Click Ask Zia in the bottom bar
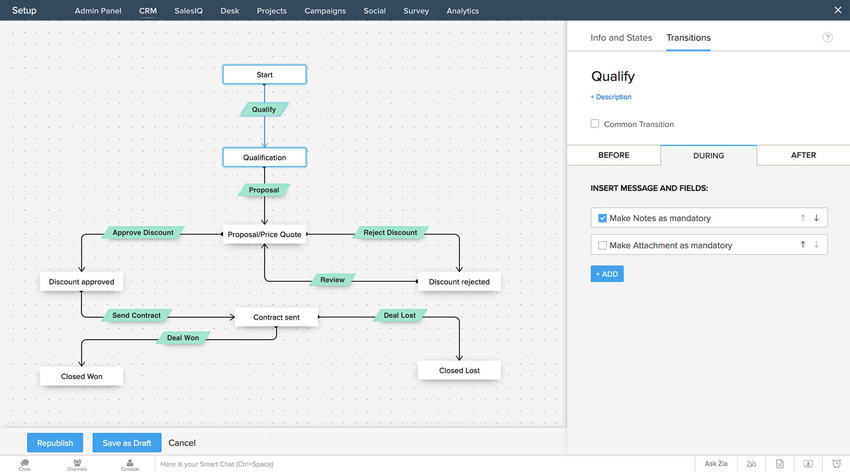850x472 pixels. click(x=716, y=464)
